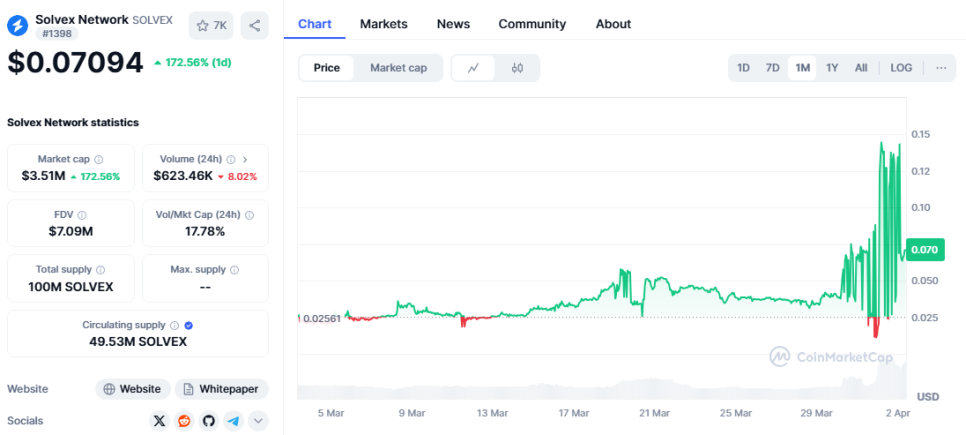Select 1M time range
The image size is (966, 435).
coord(802,68)
